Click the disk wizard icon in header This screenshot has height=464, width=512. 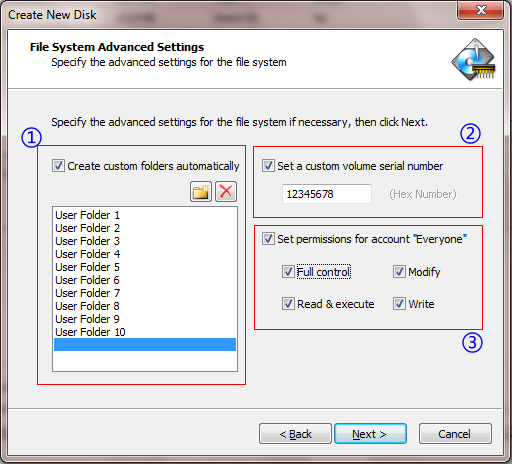pyautogui.click(x=474, y=60)
